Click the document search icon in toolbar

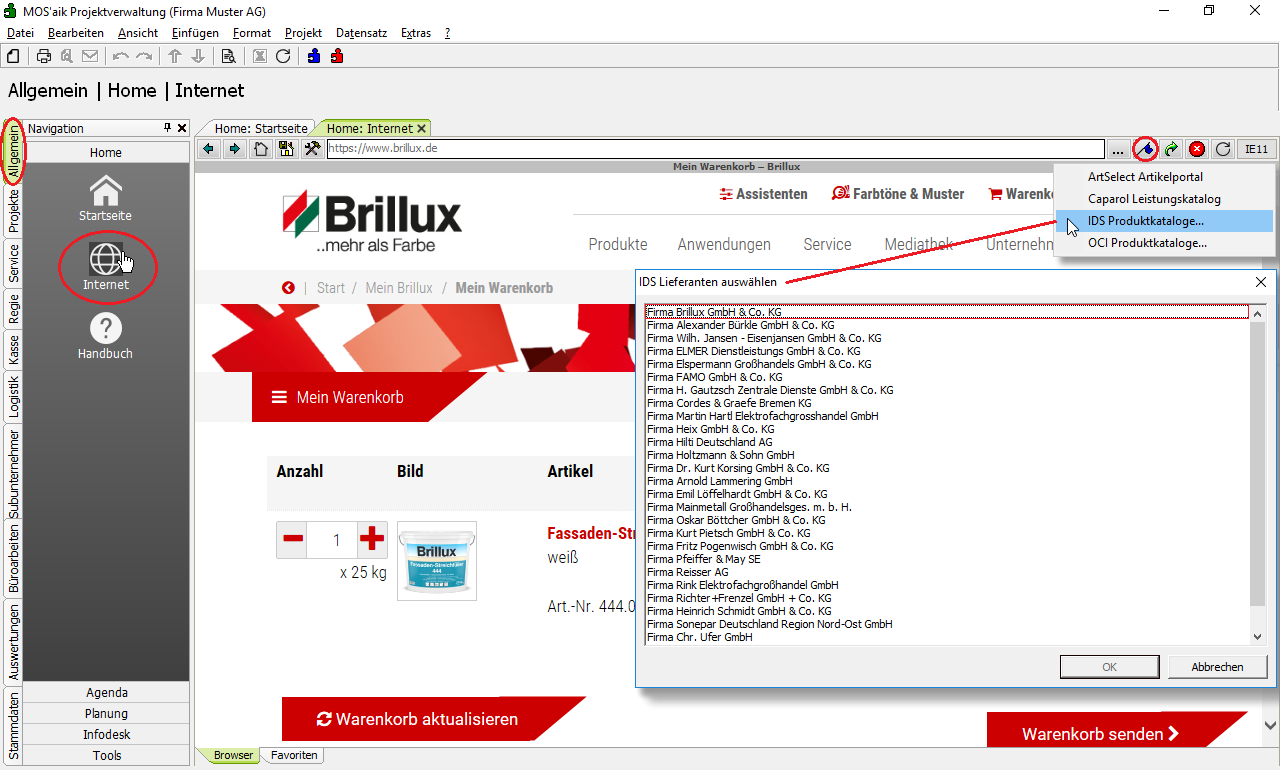point(228,56)
